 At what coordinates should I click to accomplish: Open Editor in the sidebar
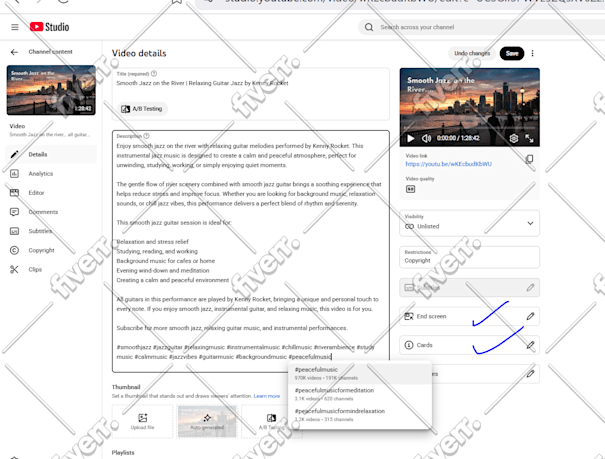point(51,192)
